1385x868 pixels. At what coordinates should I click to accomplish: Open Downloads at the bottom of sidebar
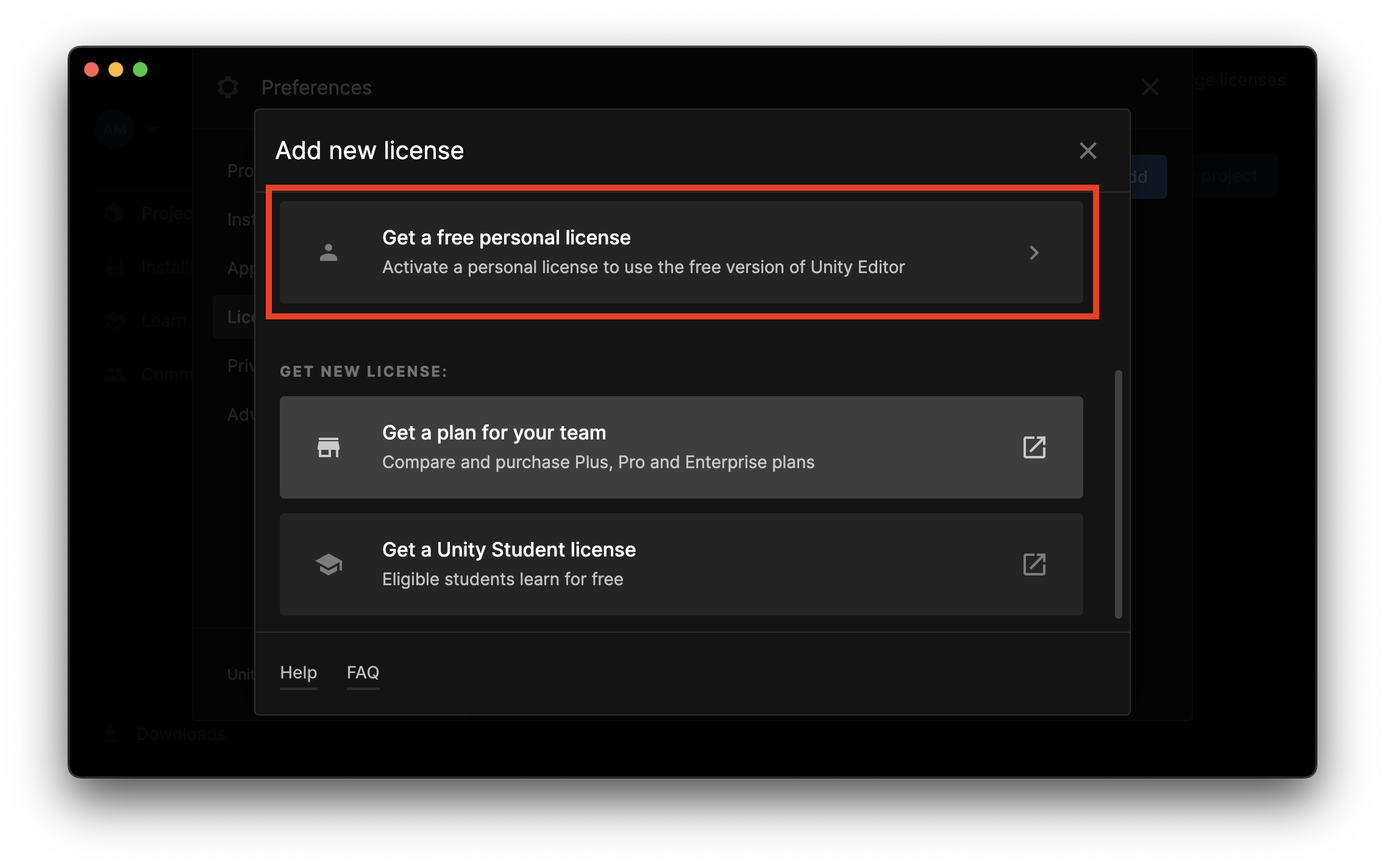coord(180,734)
